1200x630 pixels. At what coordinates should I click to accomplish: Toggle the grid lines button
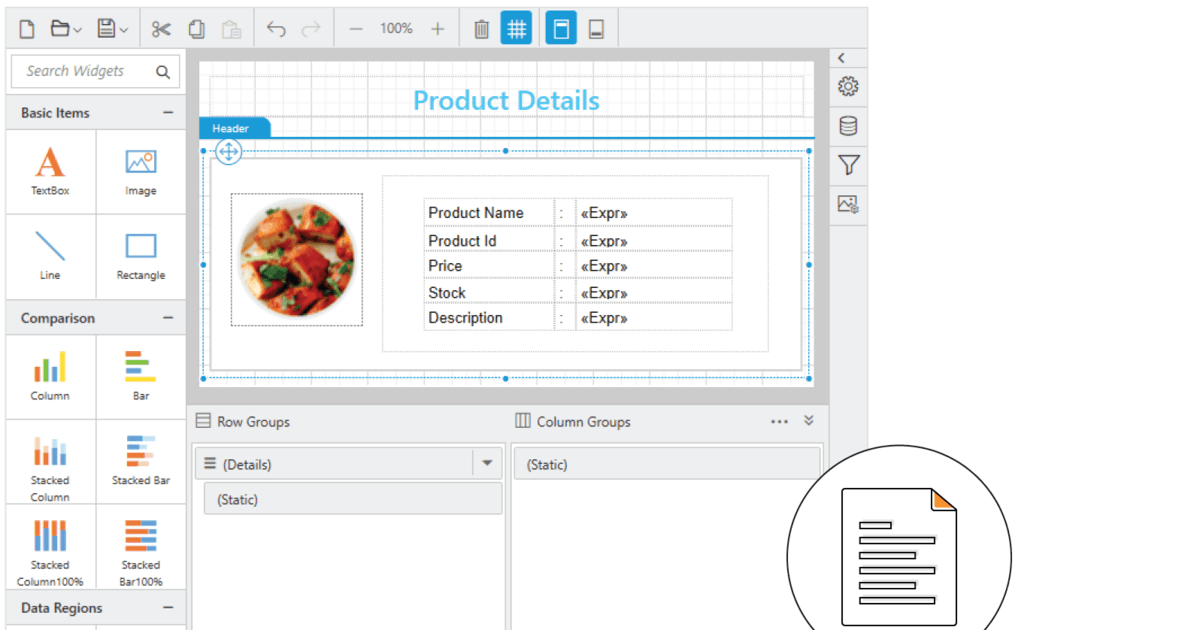pos(516,29)
